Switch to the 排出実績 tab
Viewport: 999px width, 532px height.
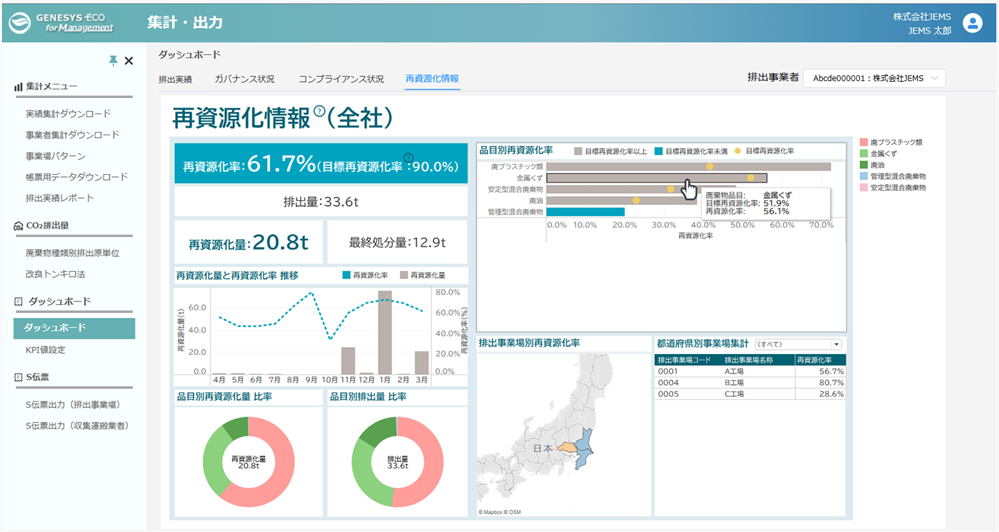pyautogui.click(x=175, y=79)
